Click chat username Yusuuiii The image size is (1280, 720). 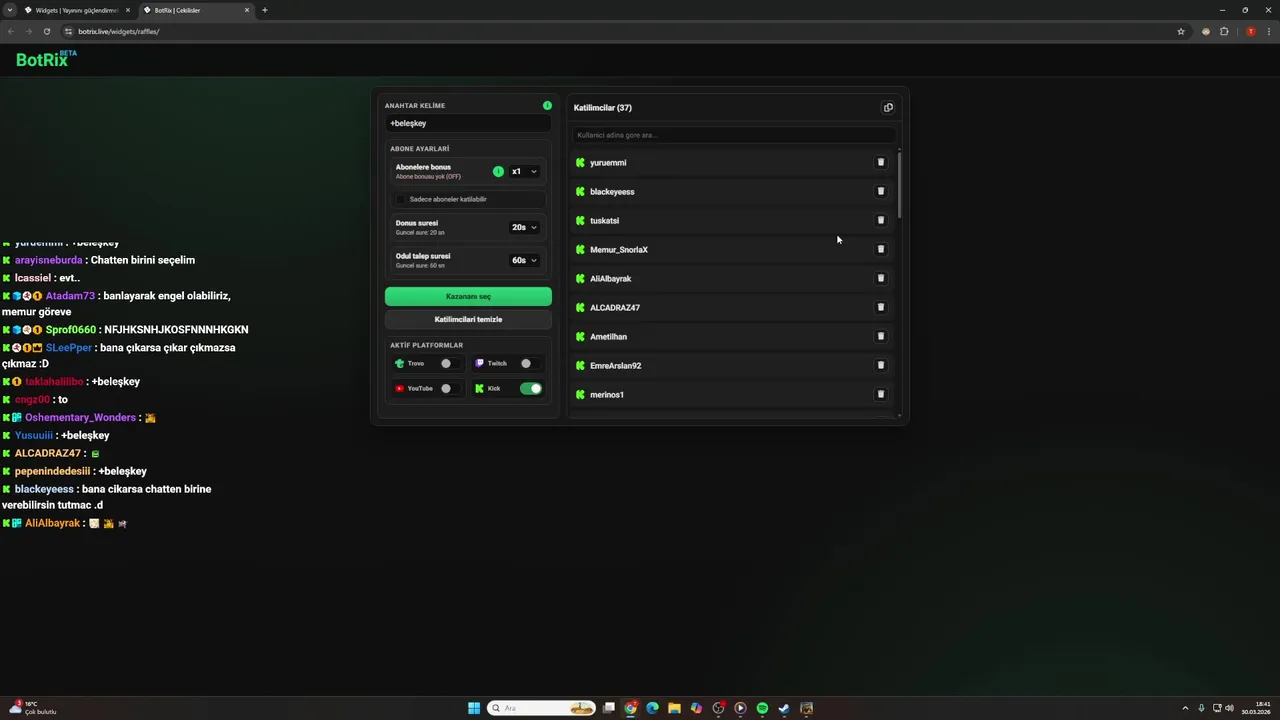point(34,435)
